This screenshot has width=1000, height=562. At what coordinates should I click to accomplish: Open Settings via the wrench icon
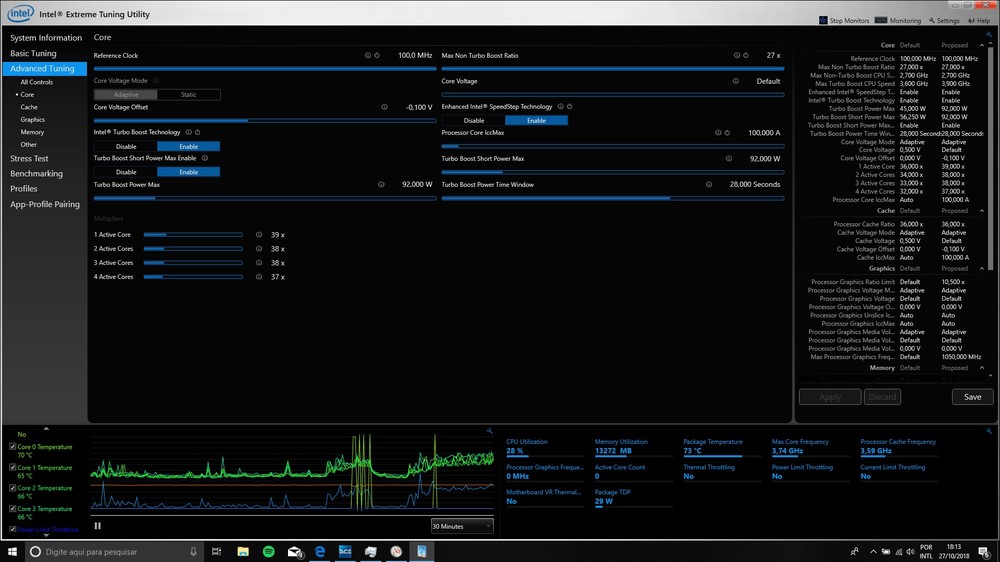click(931, 20)
